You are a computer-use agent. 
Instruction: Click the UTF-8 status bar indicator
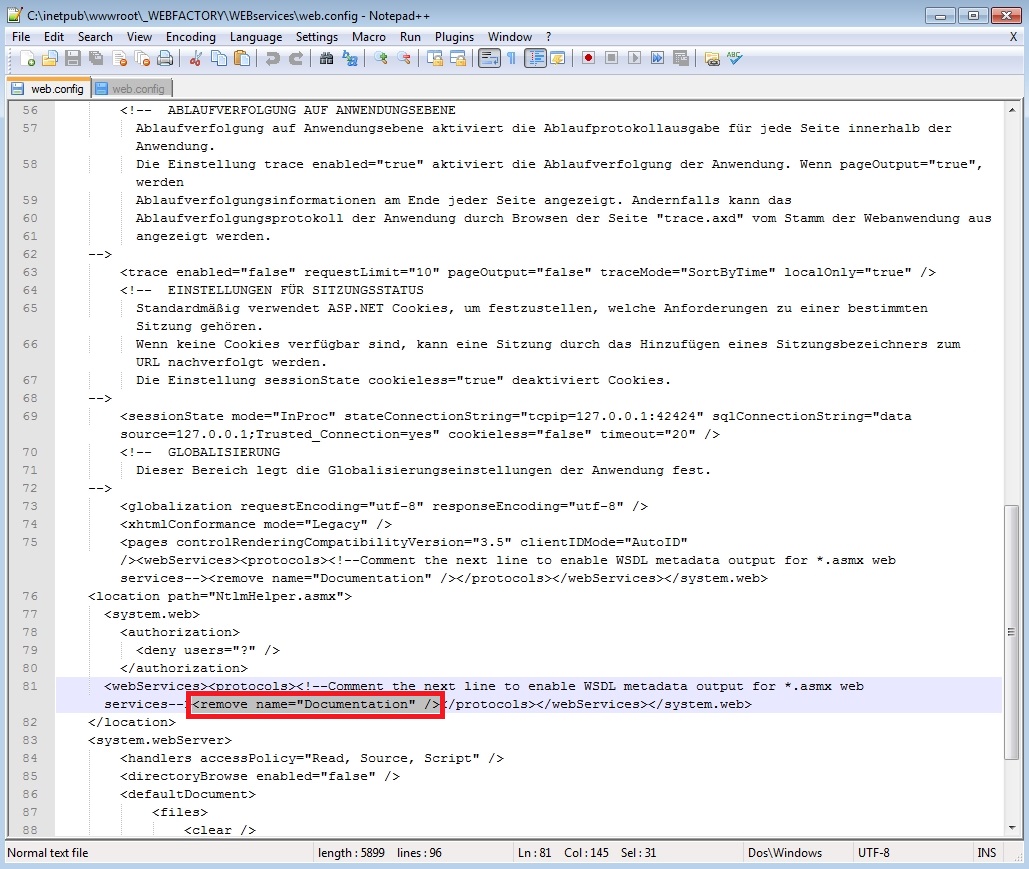coord(873,852)
